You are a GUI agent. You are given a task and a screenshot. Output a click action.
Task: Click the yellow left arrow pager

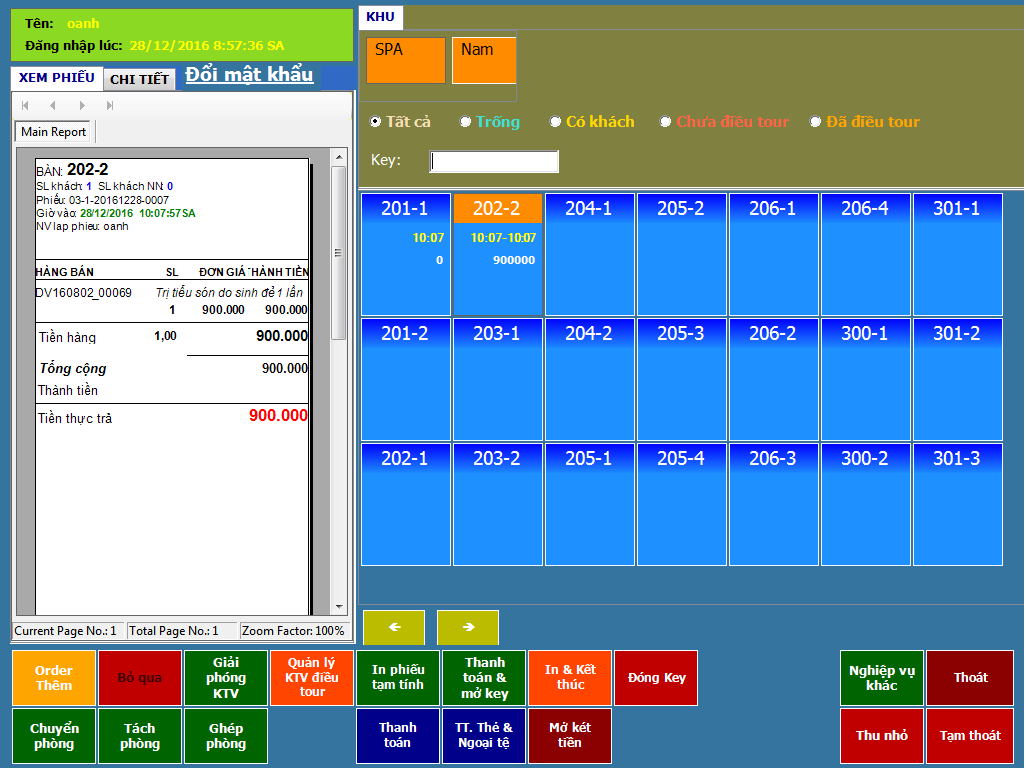coord(394,627)
